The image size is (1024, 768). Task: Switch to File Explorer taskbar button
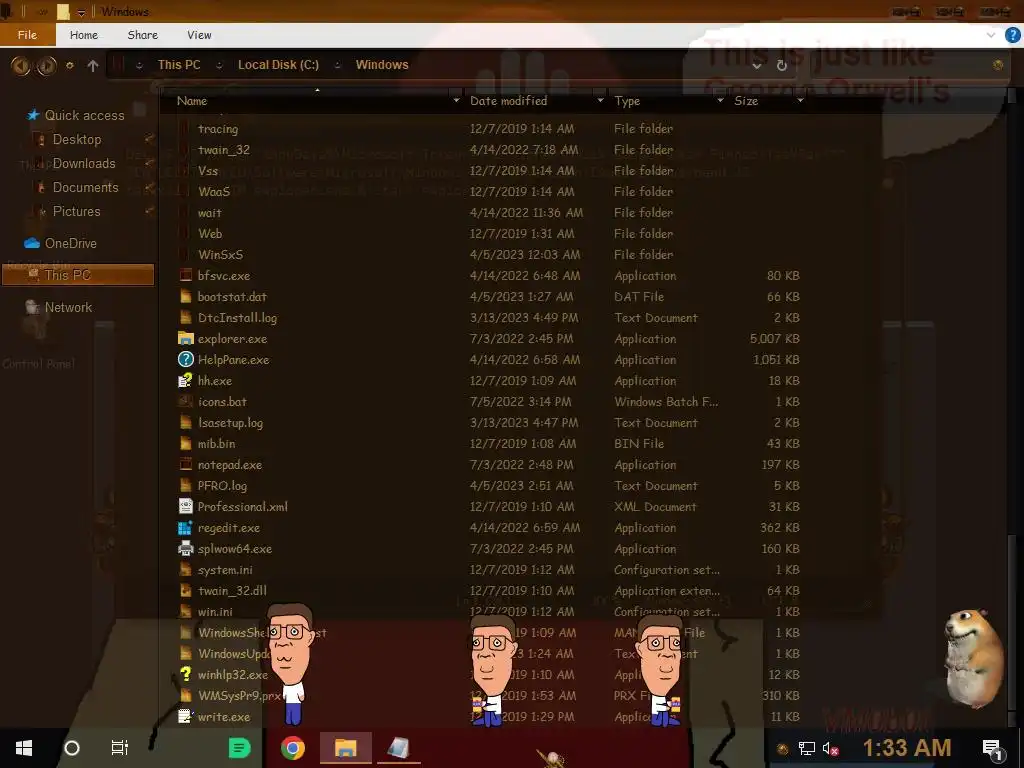(345, 748)
